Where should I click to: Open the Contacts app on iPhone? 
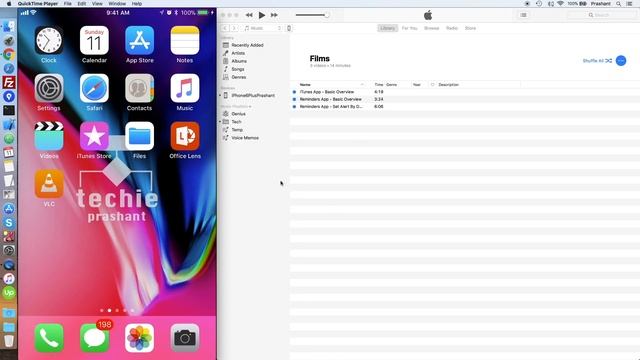coord(140,89)
